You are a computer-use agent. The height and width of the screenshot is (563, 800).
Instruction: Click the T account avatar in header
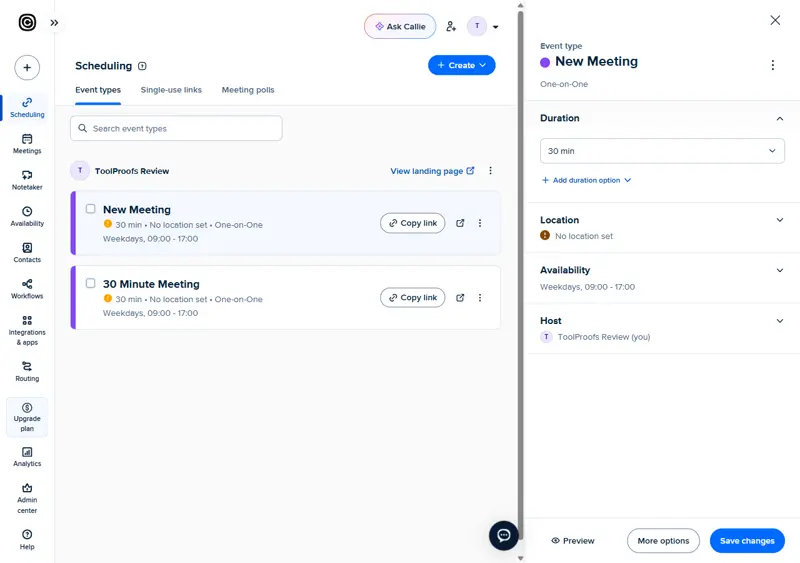pos(477,26)
